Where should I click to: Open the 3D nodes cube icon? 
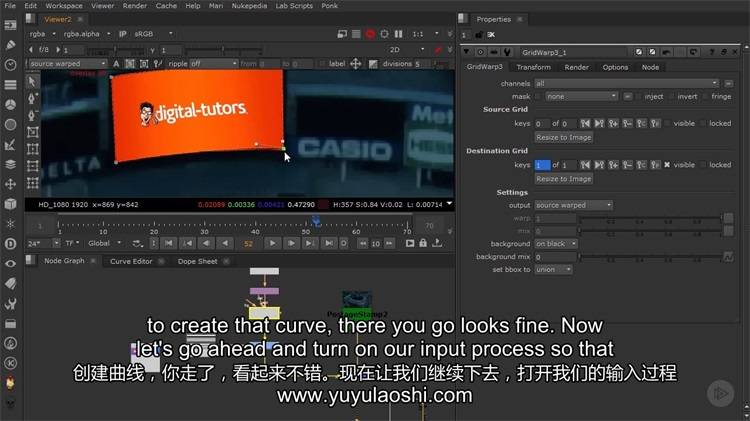10,204
